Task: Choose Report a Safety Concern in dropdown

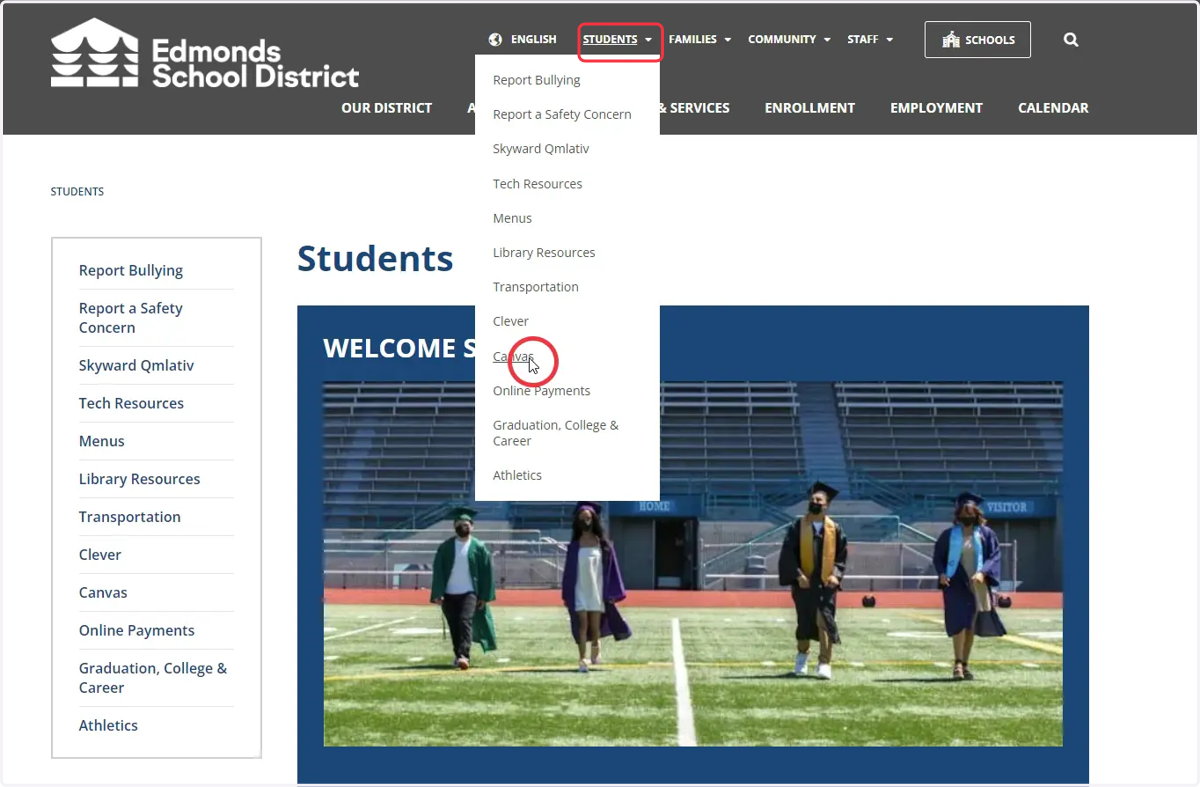Action: click(562, 115)
